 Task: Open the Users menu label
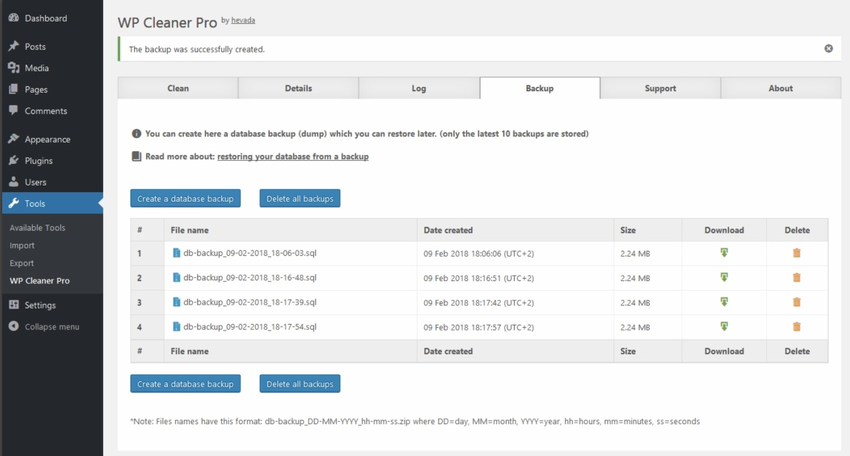35,182
